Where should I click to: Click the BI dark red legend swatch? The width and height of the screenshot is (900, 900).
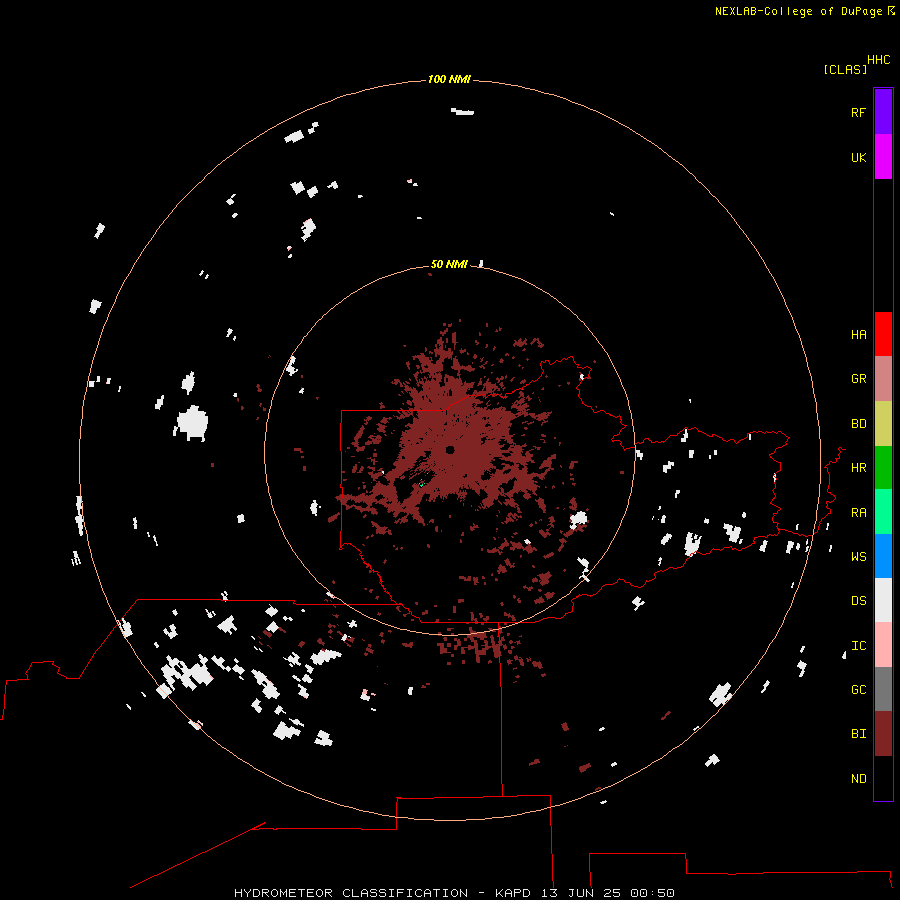[x=883, y=734]
